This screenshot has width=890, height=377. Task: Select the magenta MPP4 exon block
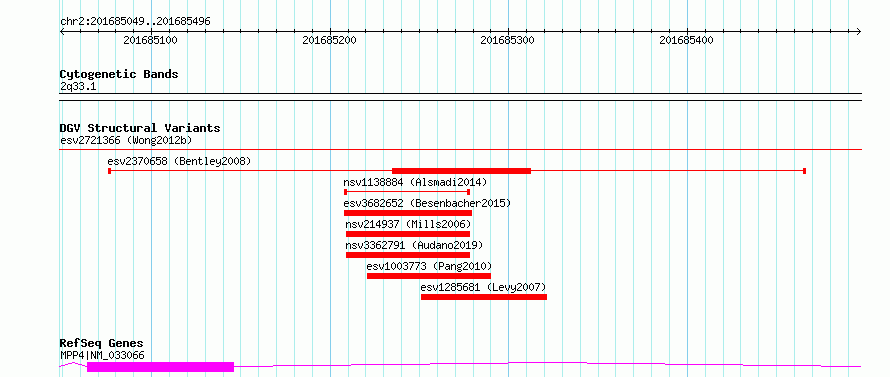[x=160, y=367]
